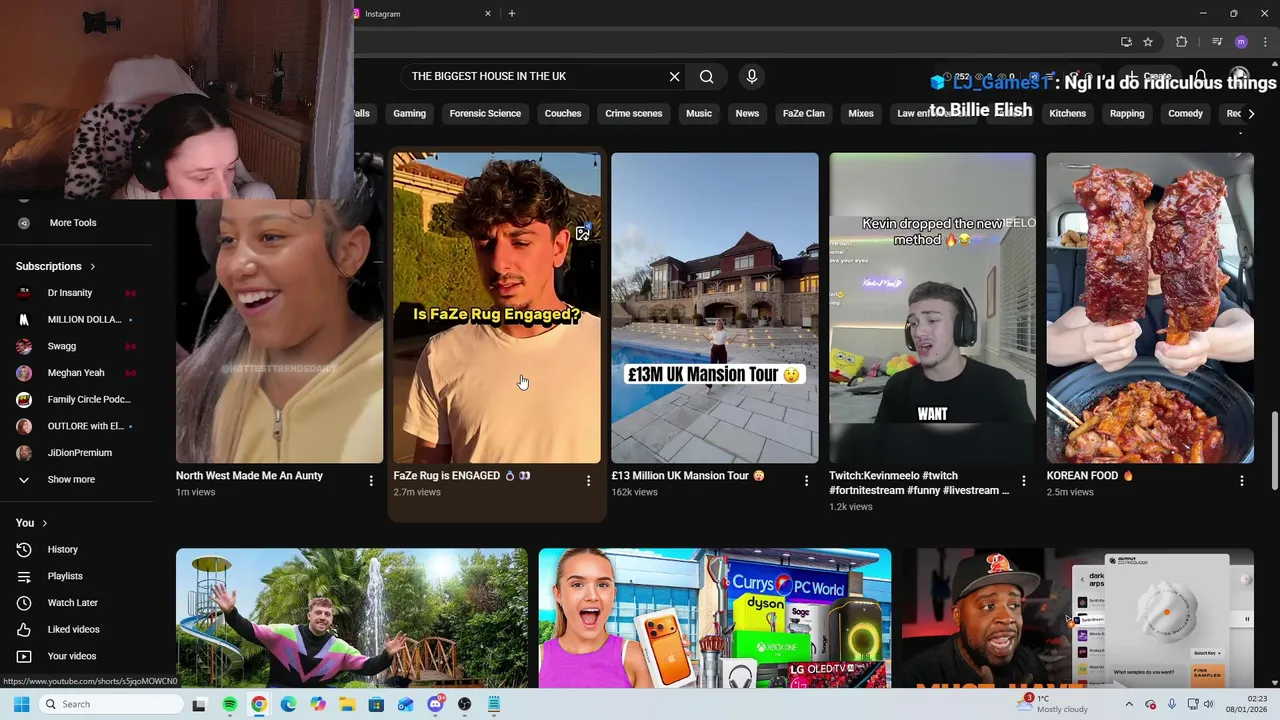Open Currys PC World video thumbnail
This screenshot has height=720, width=1280.
(715, 618)
